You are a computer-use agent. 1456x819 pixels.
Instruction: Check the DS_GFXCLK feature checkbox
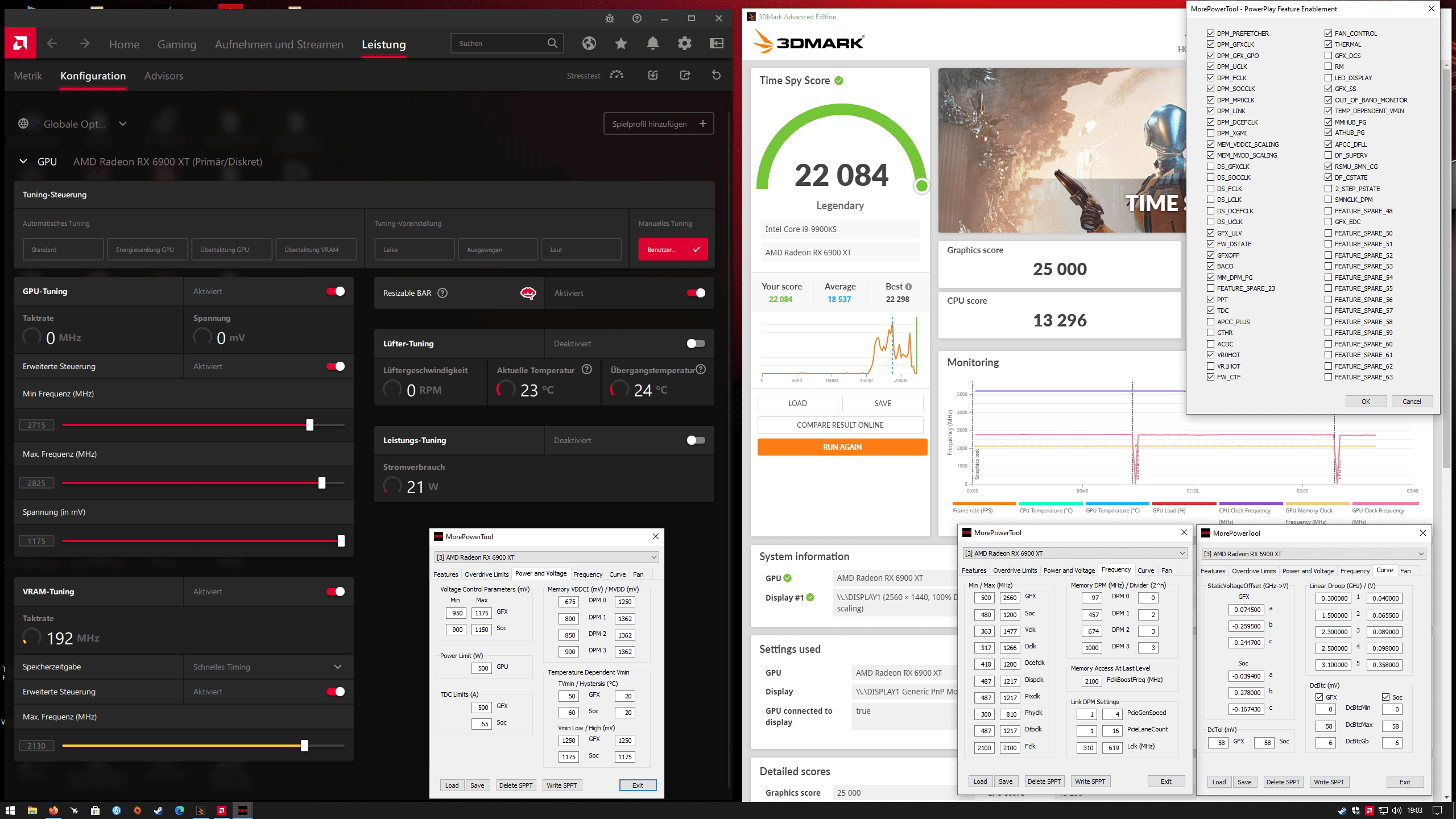point(1211,167)
